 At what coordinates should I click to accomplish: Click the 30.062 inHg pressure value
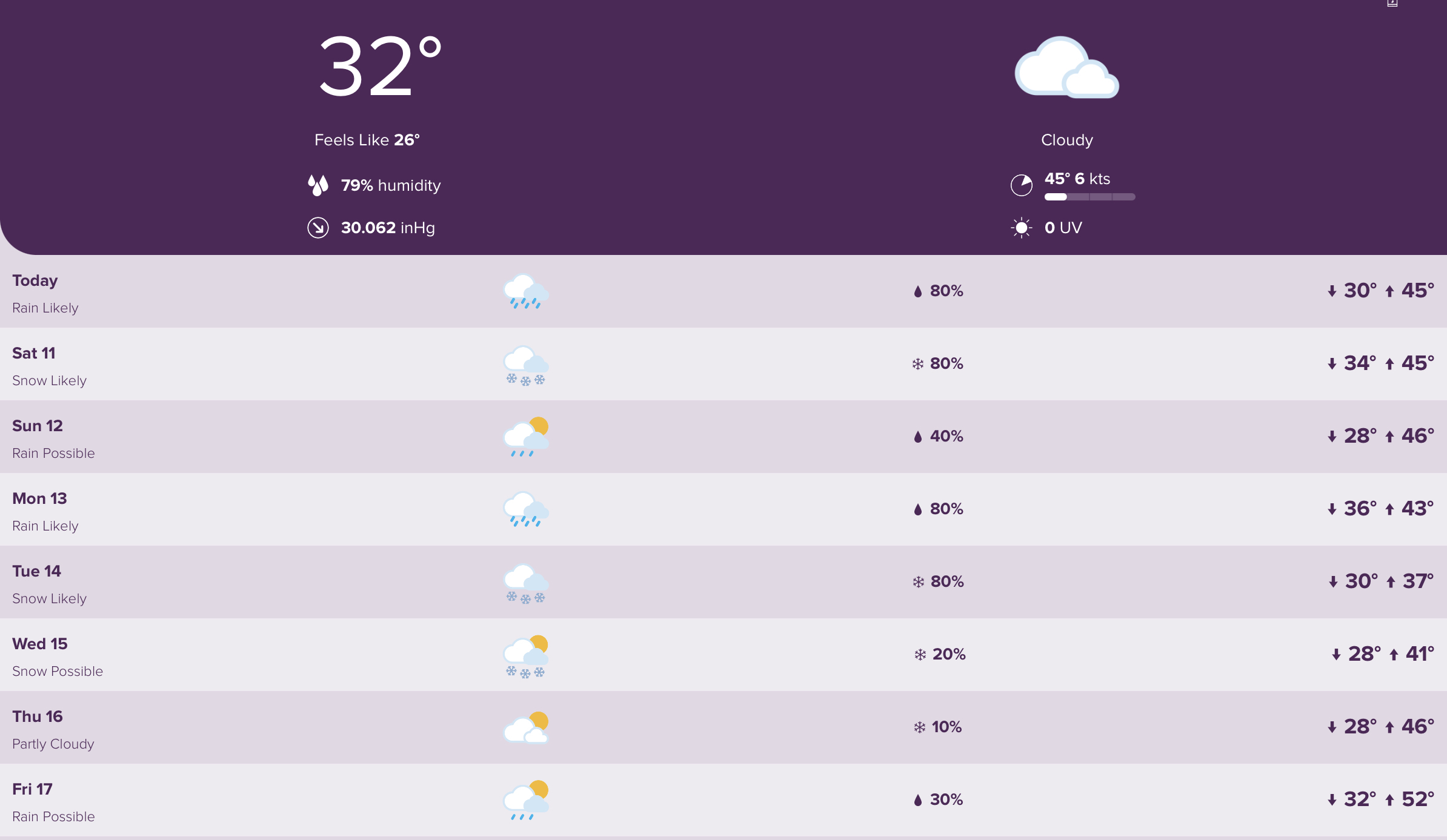click(388, 228)
